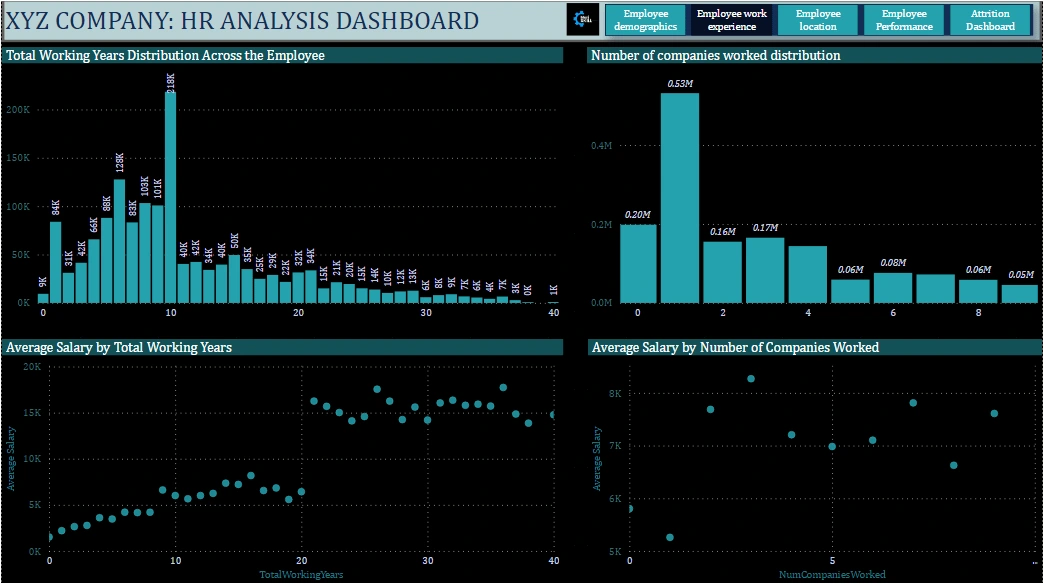Select the 'Average Salary by Number of Companies Worked' title
Screen dimensions: 1044x584
[x=736, y=347]
